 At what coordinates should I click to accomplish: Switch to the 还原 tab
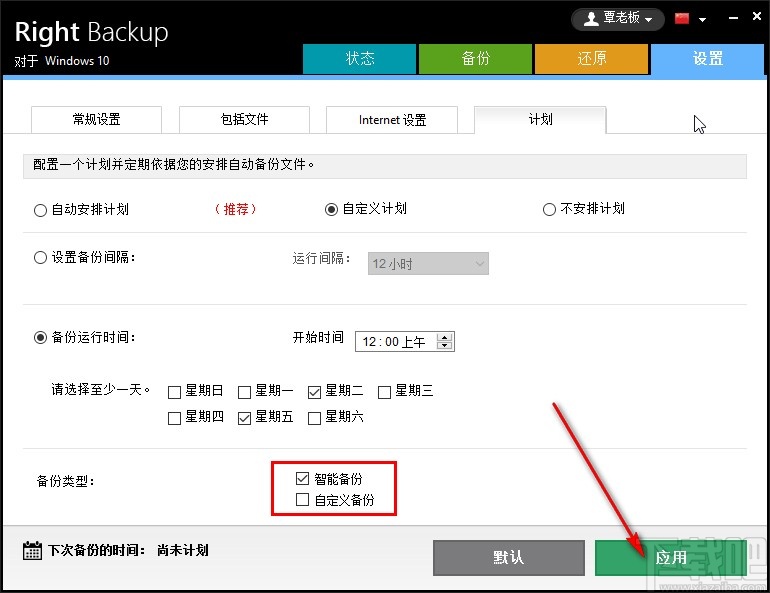click(591, 59)
